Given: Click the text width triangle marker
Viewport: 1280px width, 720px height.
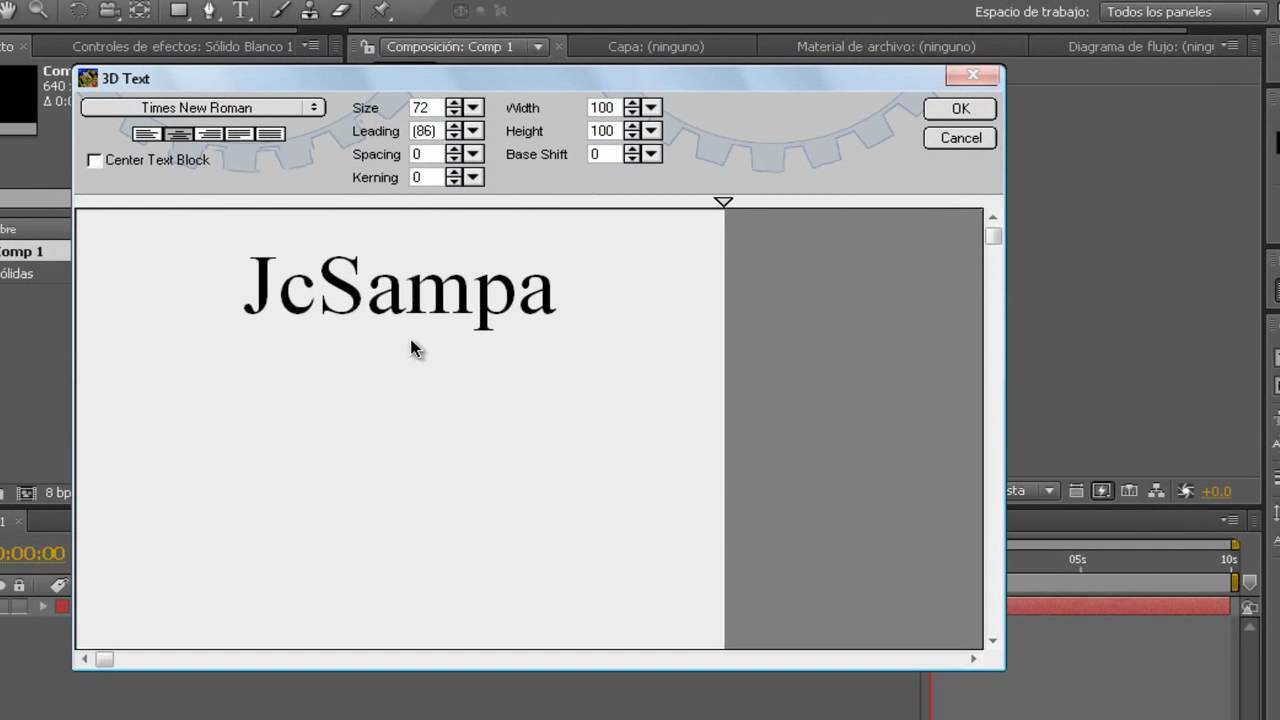Looking at the screenshot, I should (x=723, y=202).
